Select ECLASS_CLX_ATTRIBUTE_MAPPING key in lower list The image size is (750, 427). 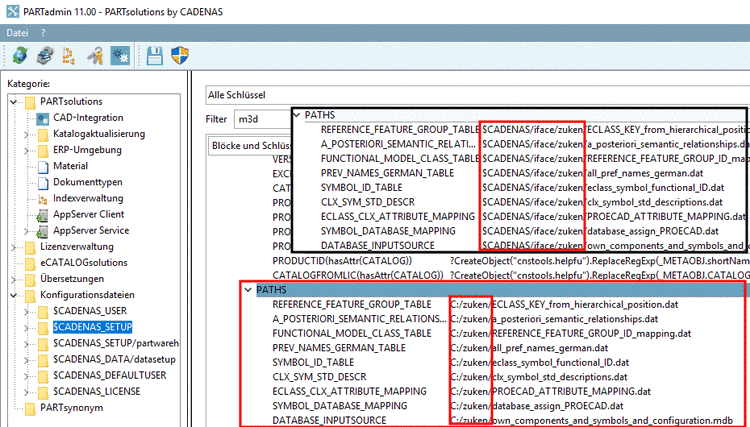(x=350, y=391)
